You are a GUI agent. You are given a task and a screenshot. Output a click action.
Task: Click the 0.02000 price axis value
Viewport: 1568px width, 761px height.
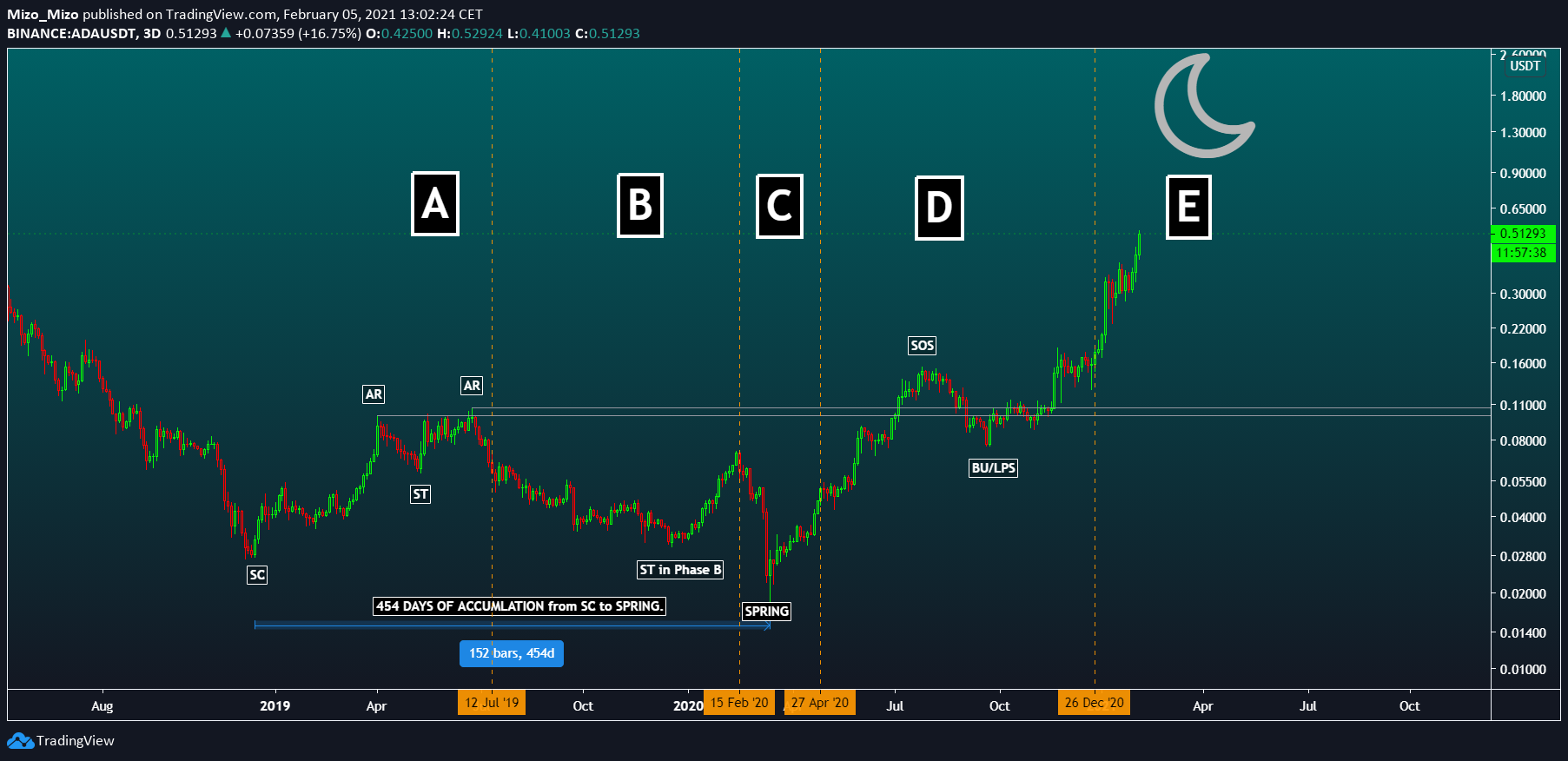pyautogui.click(x=1523, y=593)
